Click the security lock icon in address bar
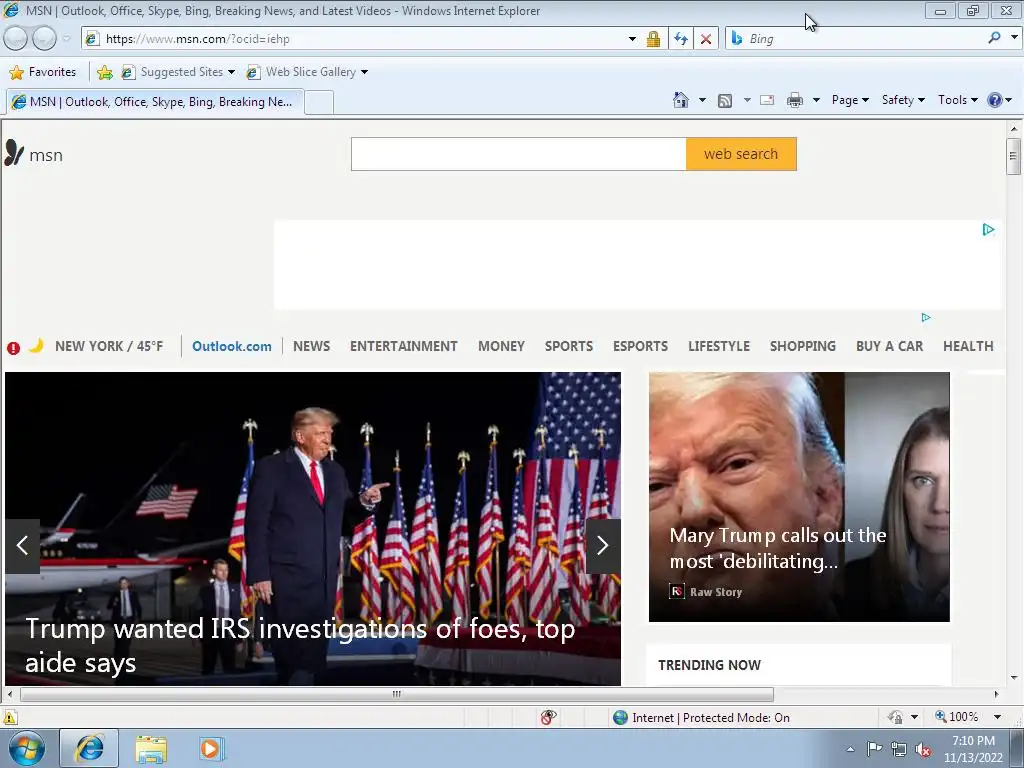 653,39
